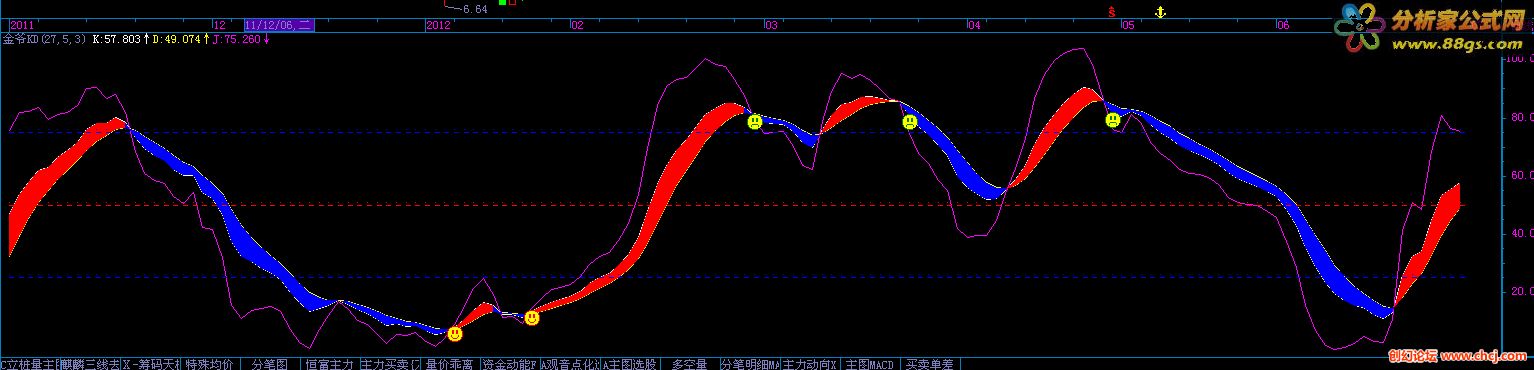
Task: Click the 金爷KD(27,5,3) indicator name
Action: [x=44, y=40]
